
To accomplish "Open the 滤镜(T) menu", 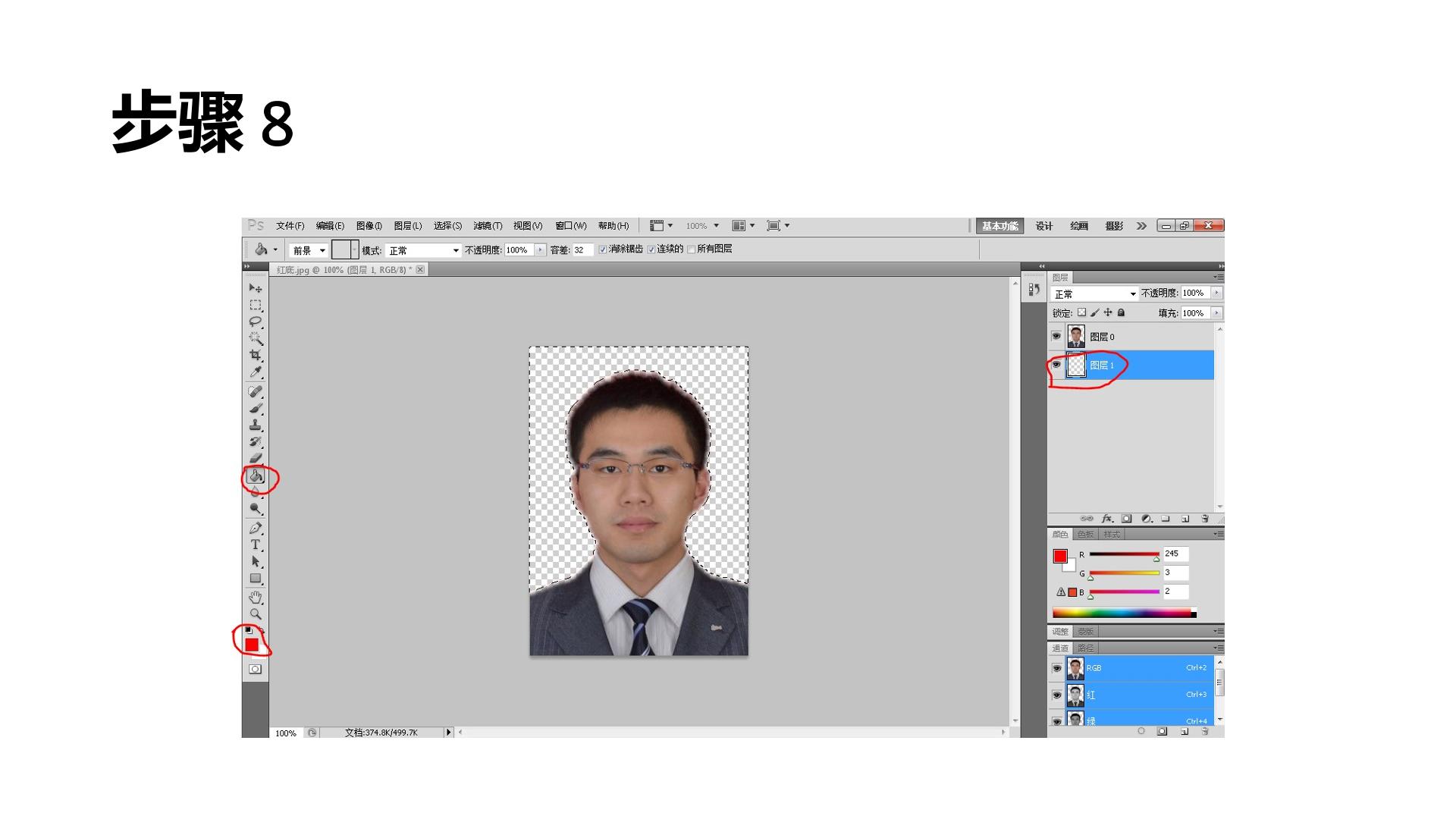I will pyautogui.click(x=488, y=226).
